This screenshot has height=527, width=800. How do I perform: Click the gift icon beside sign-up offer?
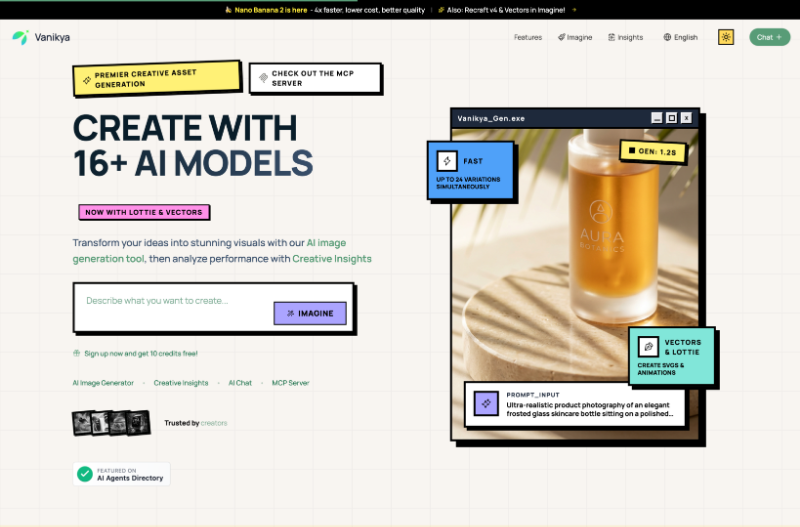[77, 353]
